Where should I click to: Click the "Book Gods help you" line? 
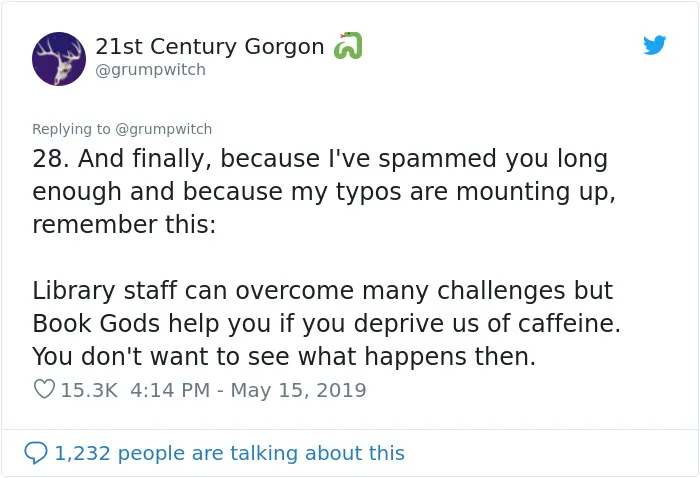[326, 324]
